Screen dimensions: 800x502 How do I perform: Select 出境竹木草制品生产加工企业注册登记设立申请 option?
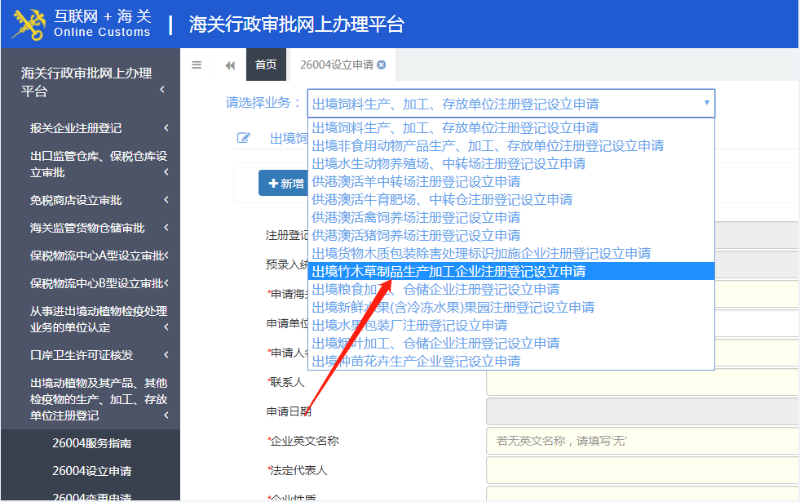pos(448,271)
